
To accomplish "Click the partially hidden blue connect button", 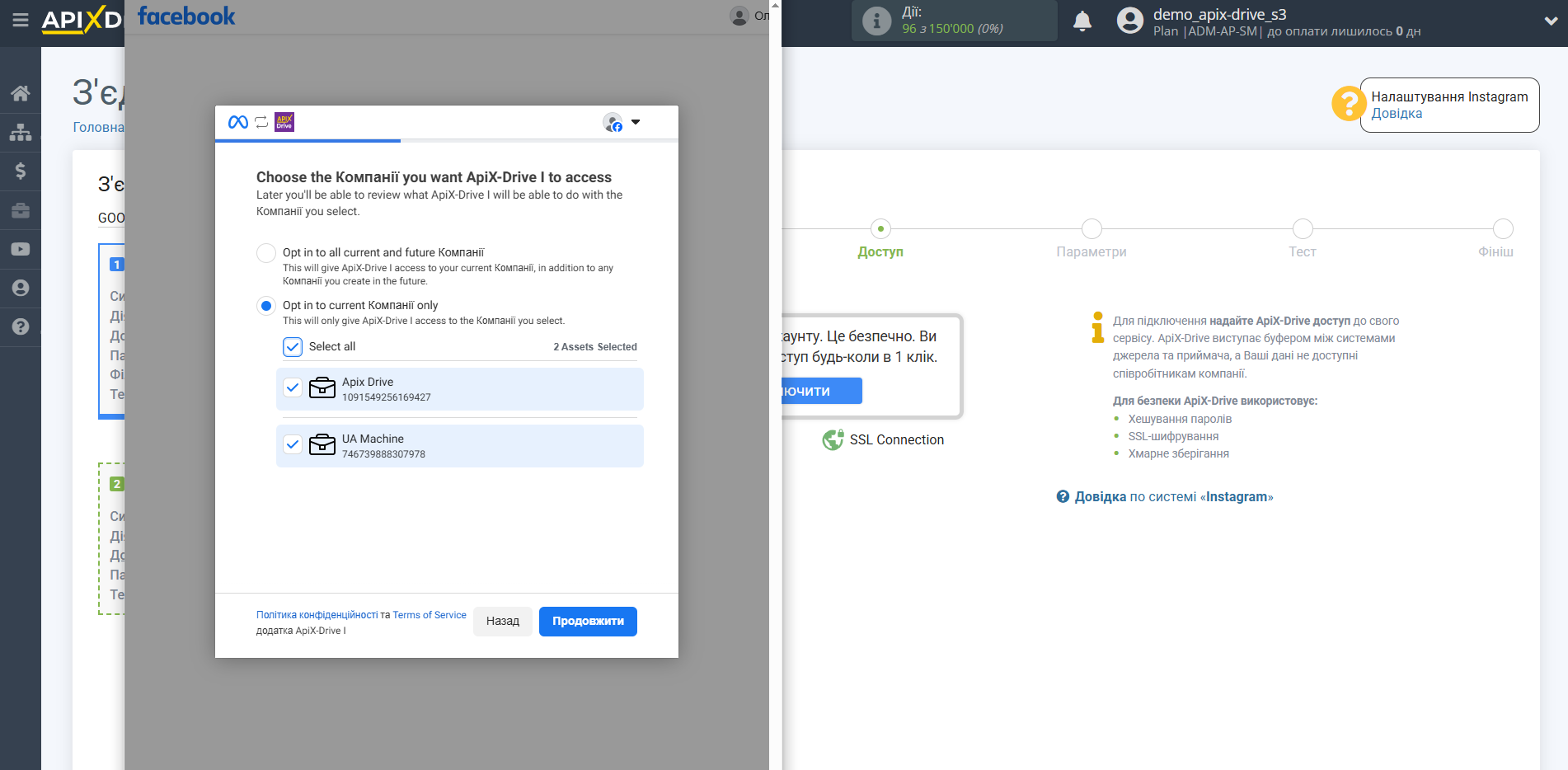I will click(821, 391).
